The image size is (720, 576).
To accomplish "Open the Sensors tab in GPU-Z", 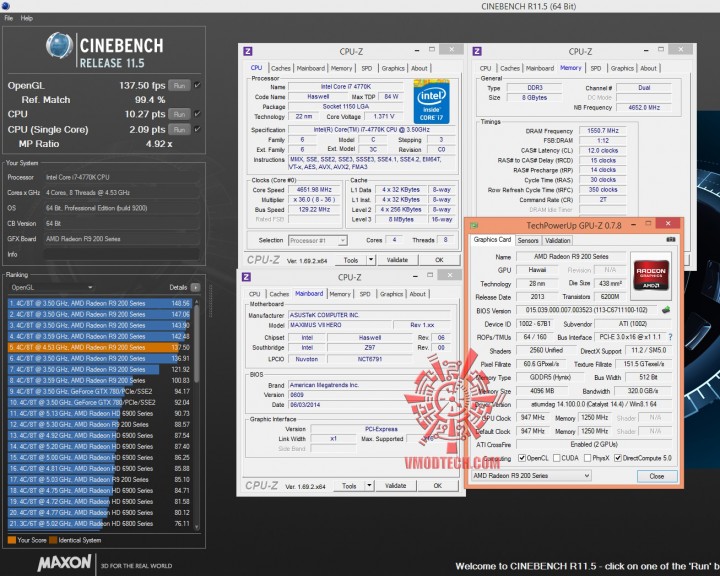I will click(x=528, y=240).
